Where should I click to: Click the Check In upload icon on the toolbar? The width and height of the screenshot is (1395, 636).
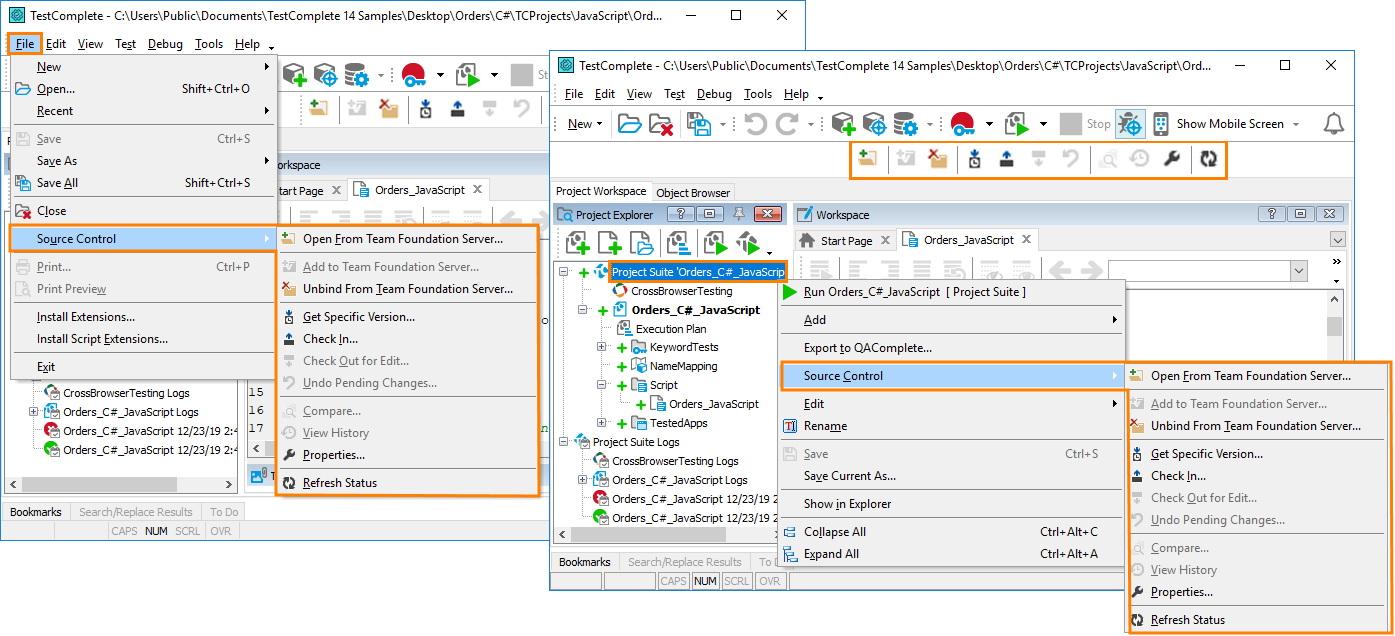click(1006, 159)
